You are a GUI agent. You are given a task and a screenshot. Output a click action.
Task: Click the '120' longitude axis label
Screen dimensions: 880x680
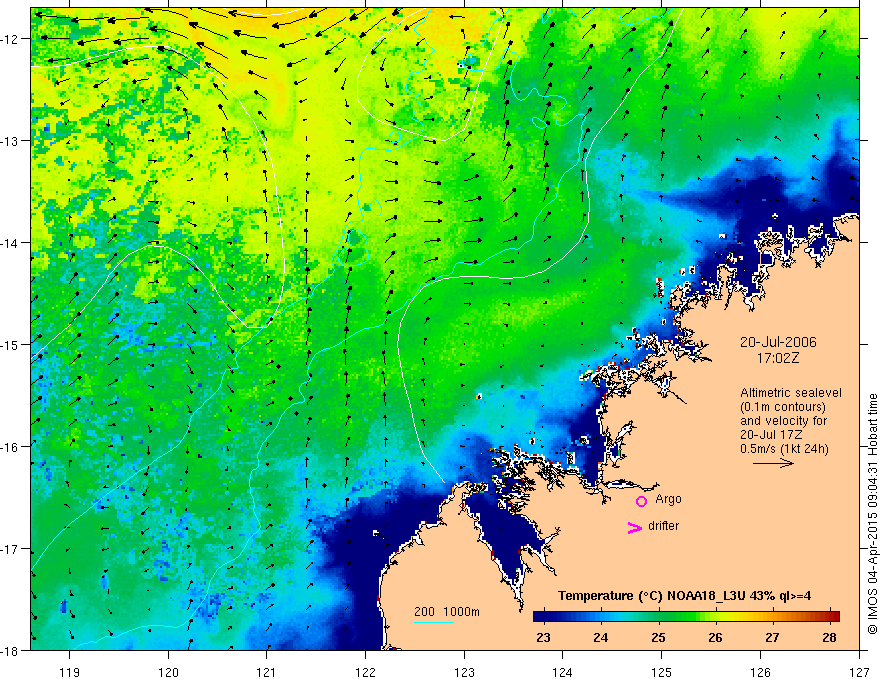tap(168, 672)
